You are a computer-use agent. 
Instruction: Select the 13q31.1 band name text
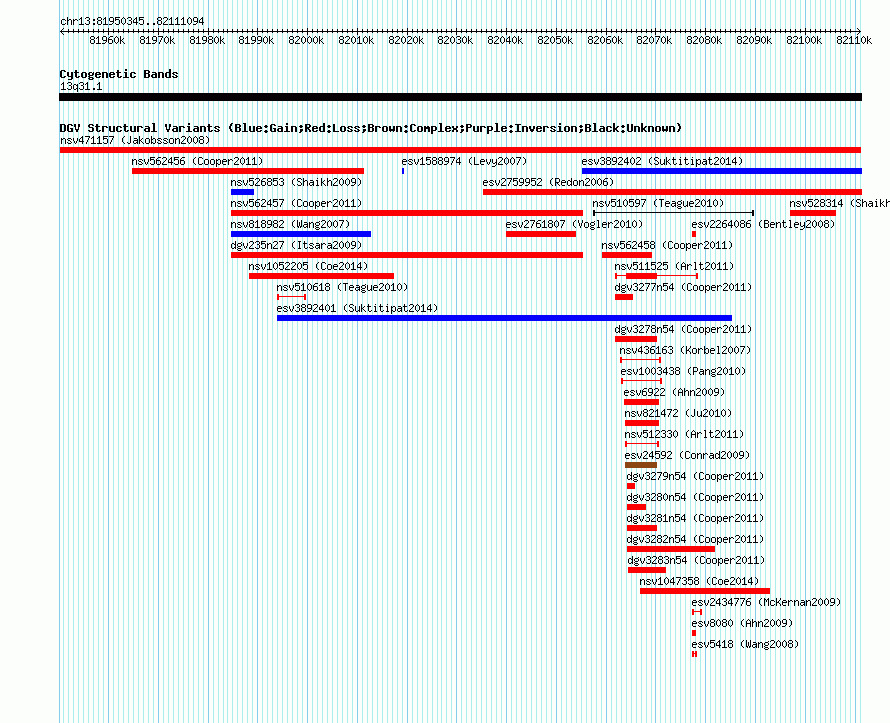81,86
